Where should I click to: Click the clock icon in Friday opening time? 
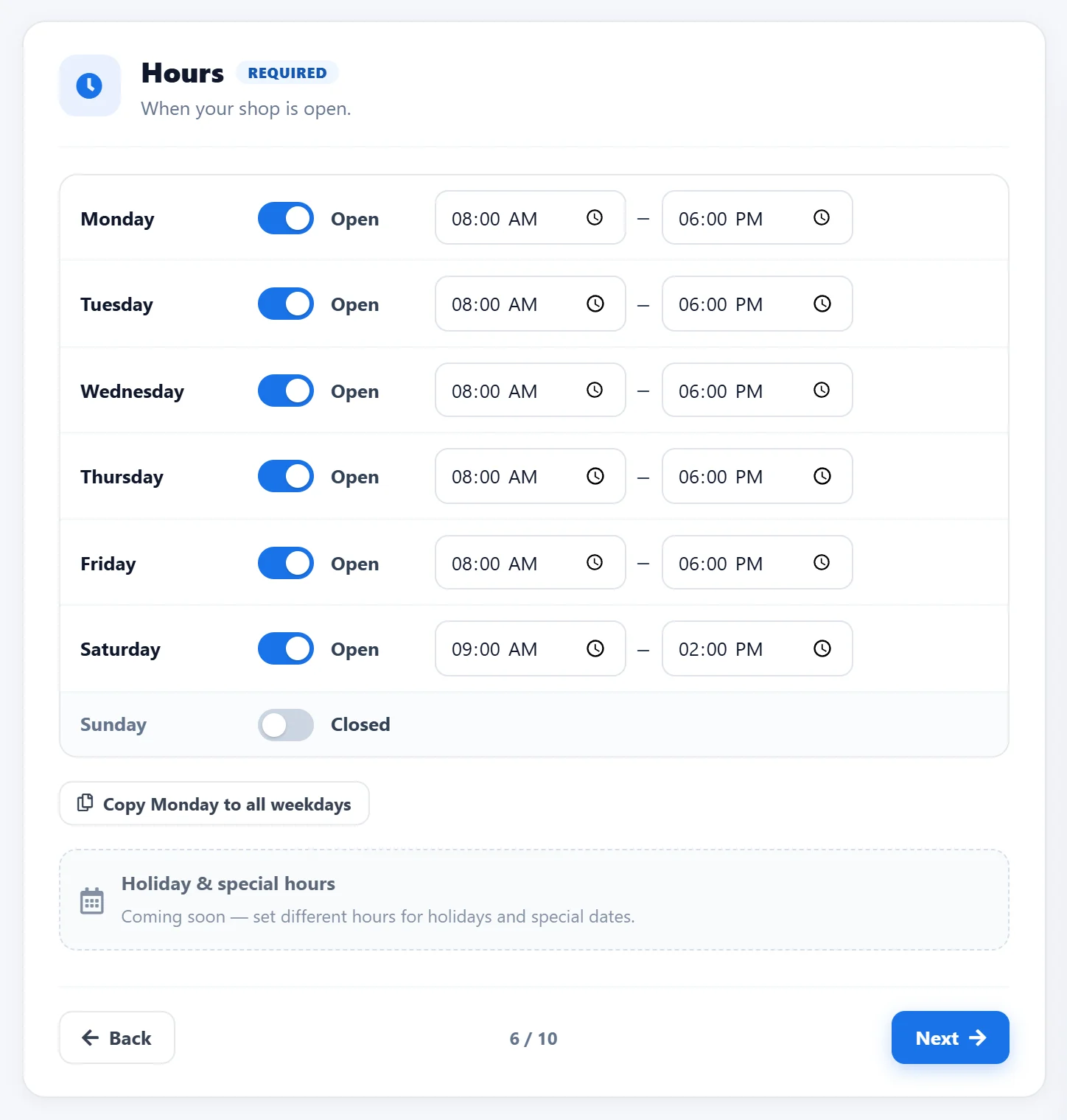(595, 562)
